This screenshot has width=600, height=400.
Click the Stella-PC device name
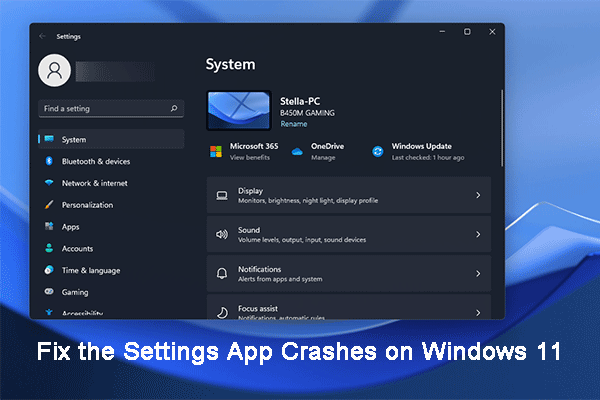tap(300, 101)
